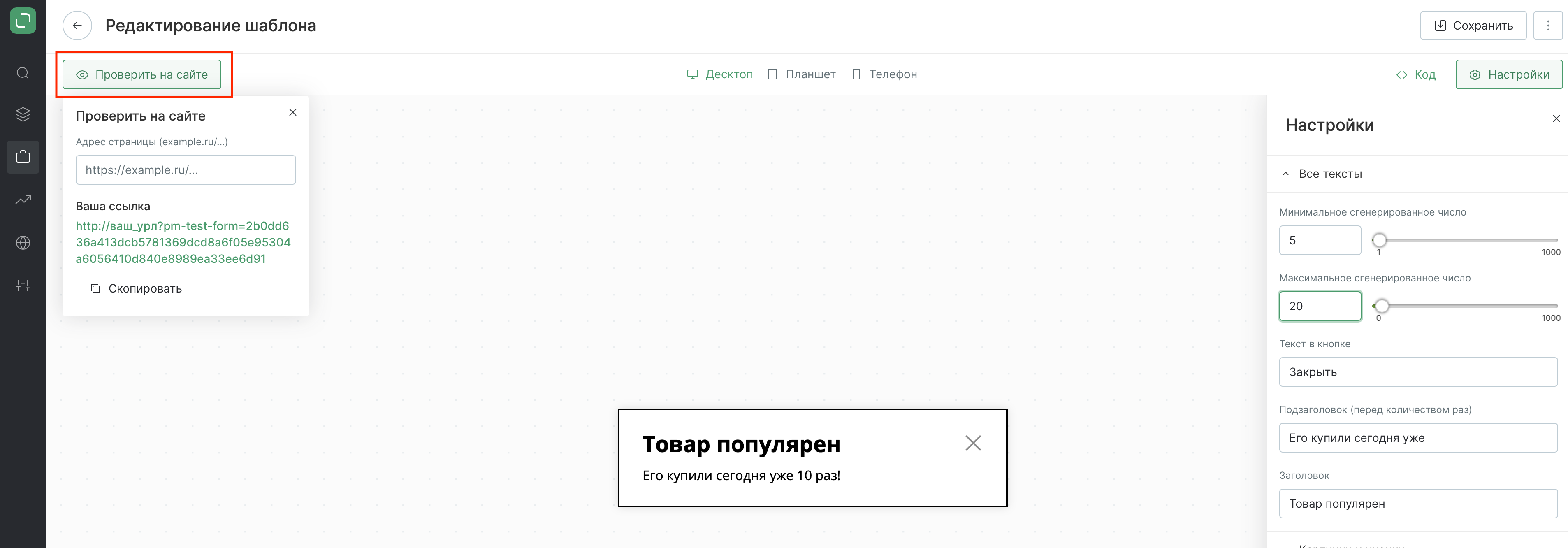
Task: Click the Редактирование шаблона title
Action: click(x=211, y=26)
